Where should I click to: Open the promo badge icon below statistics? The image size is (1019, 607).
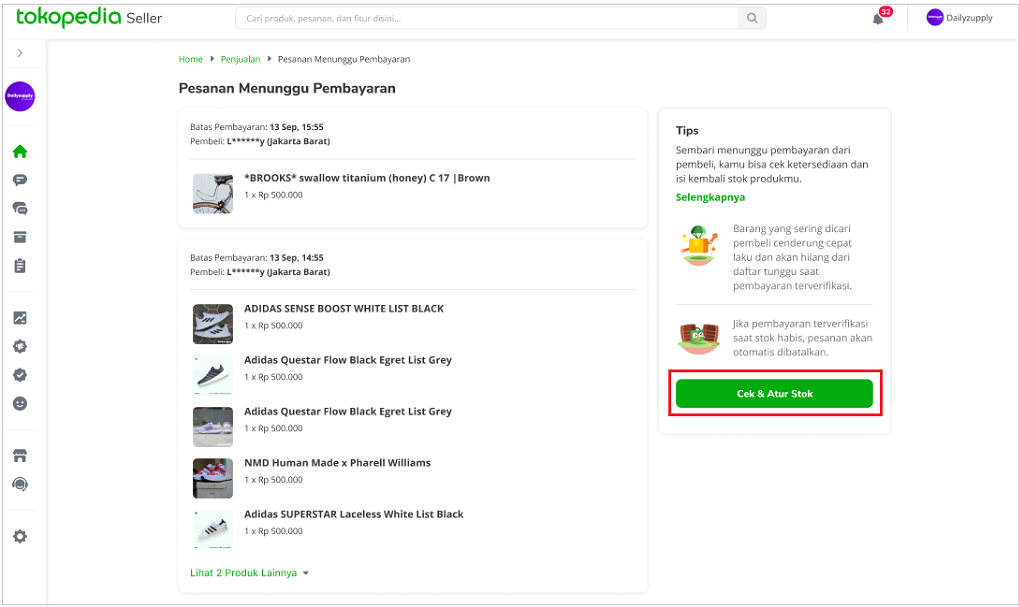20,346
